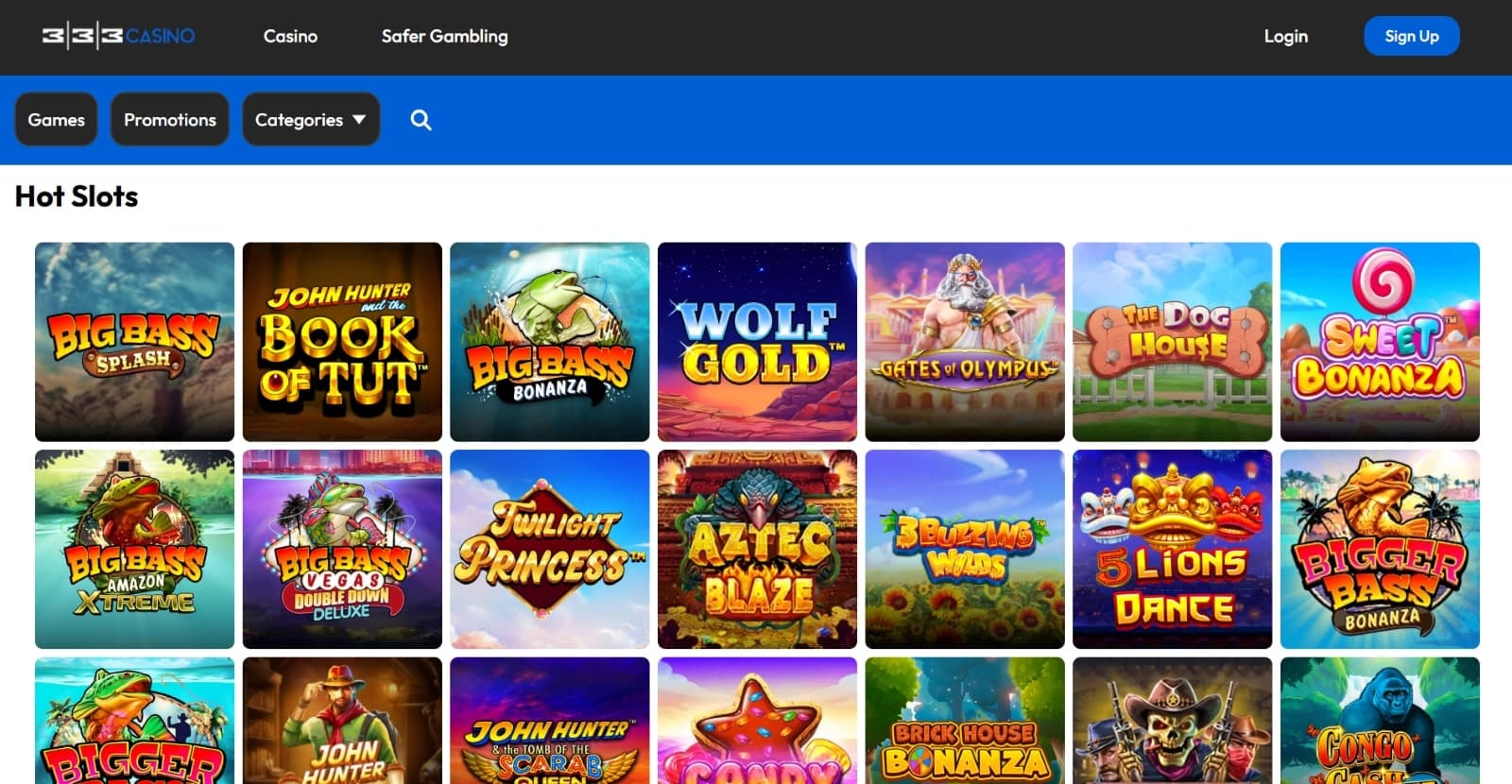Image resolution: width=1512 pixels, height=784 pixels.
Task: Launch Gates of Olympus game
Action: coord(965,342)
